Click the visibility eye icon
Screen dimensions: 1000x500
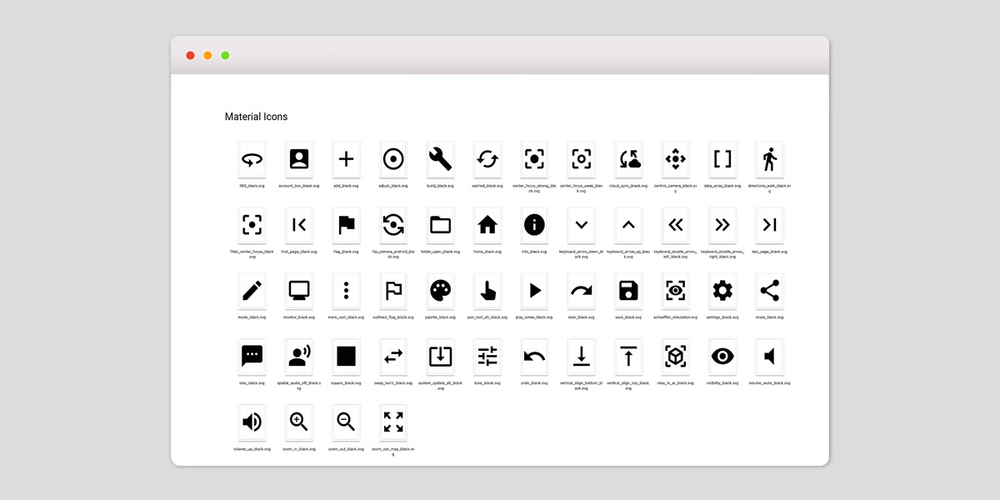click(723, 357)
